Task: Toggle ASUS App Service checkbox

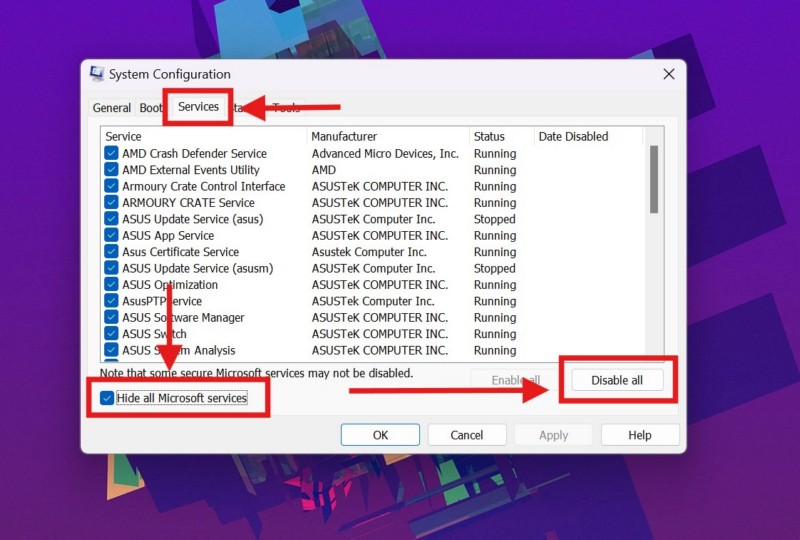Action: [x=111, y=235]
